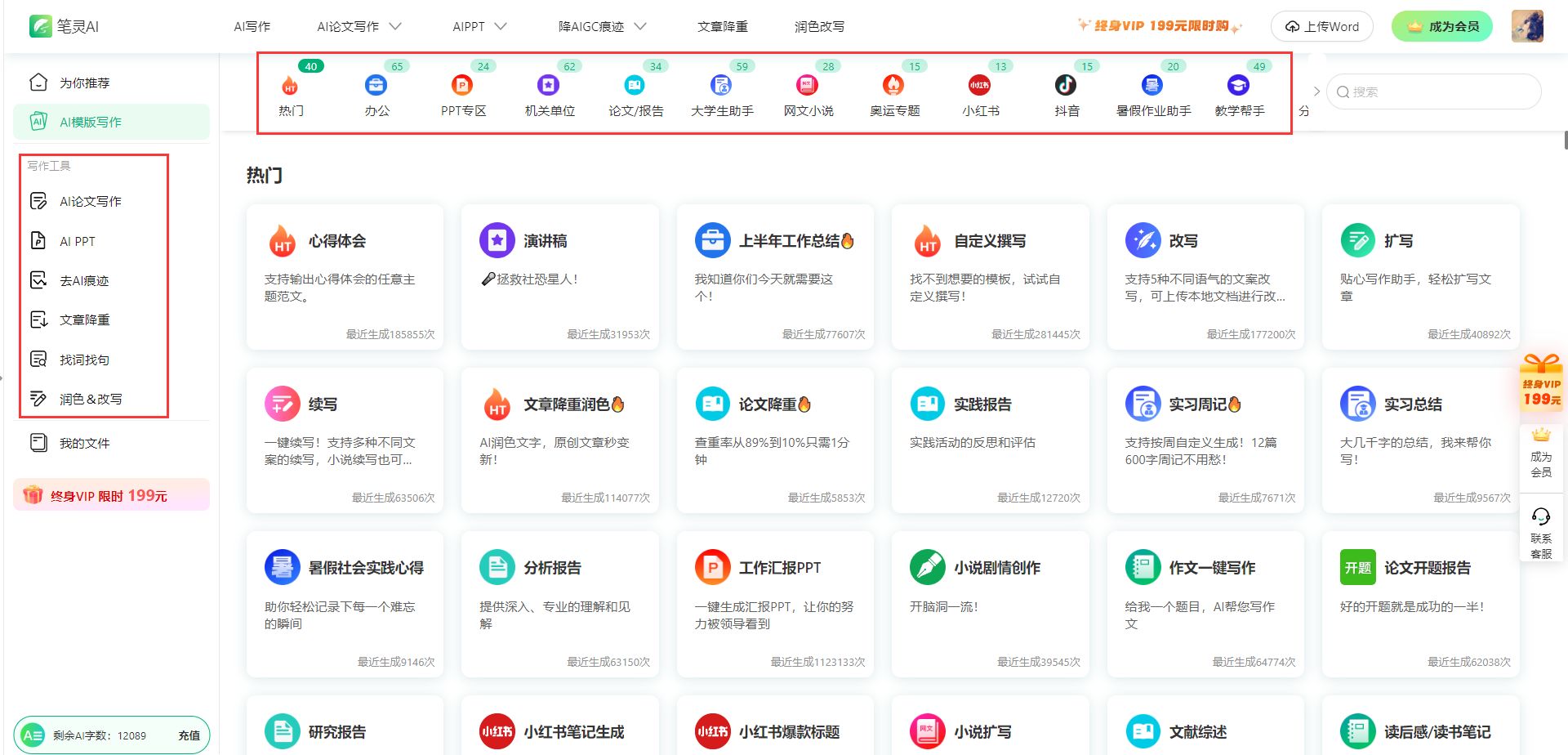Open the 文章降重润色 template card

coord(560,440)
